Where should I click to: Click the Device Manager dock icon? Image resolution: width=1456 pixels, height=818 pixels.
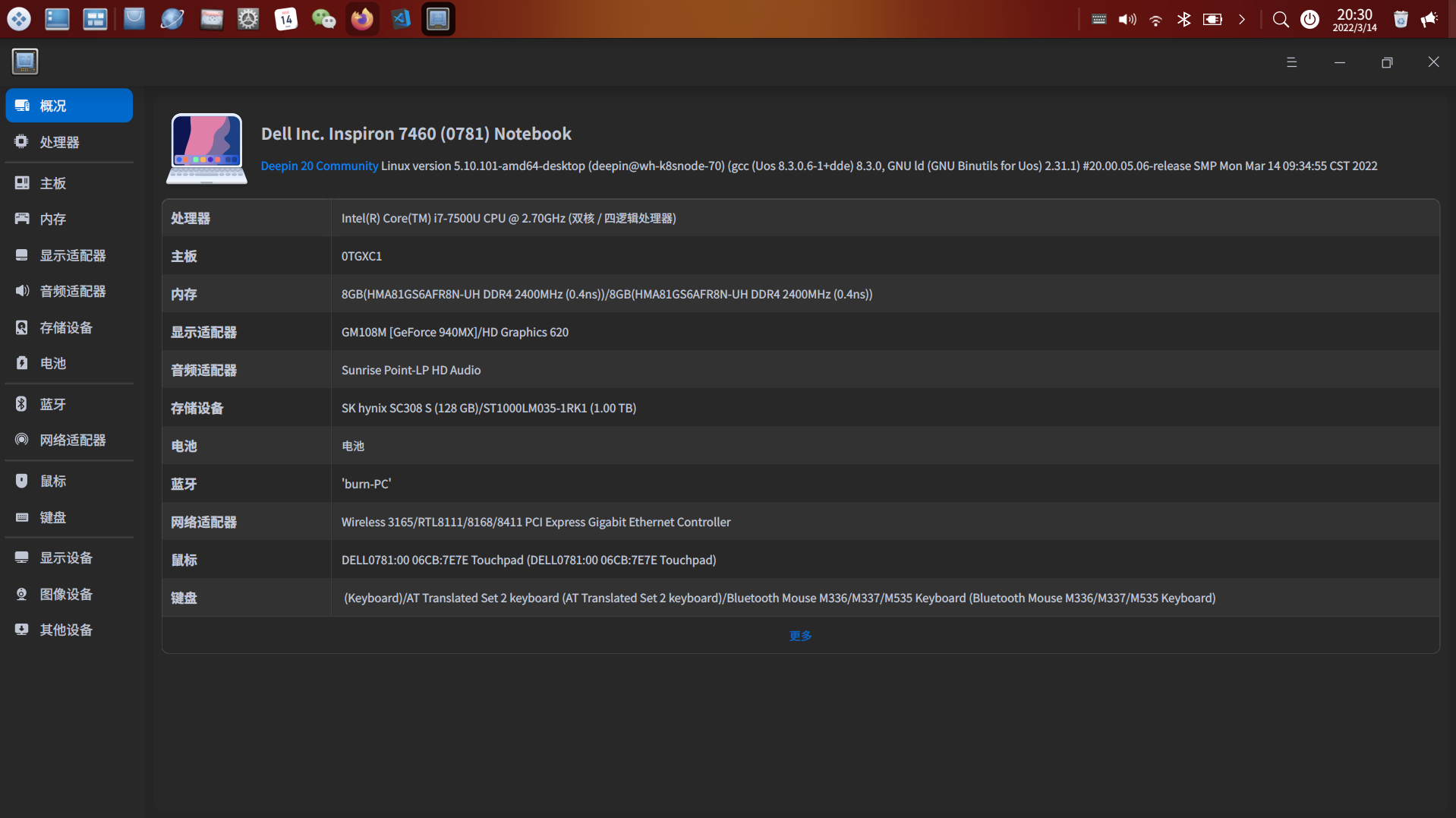[x=438, y=19]
